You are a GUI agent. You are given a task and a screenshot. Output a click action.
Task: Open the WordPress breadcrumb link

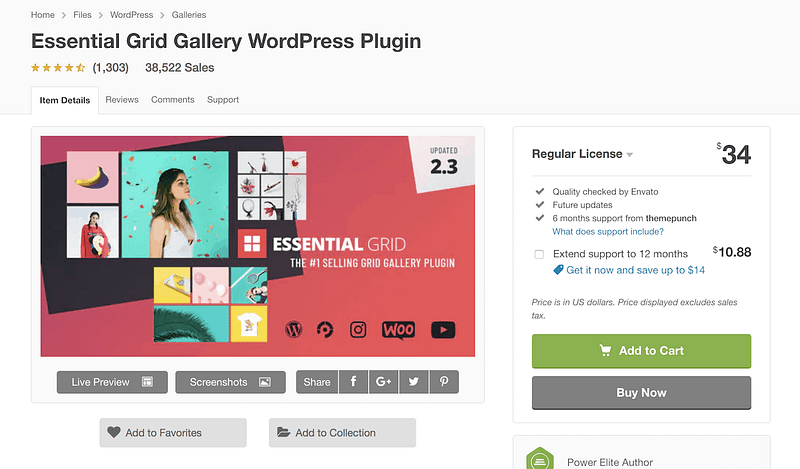pos(132,15)
